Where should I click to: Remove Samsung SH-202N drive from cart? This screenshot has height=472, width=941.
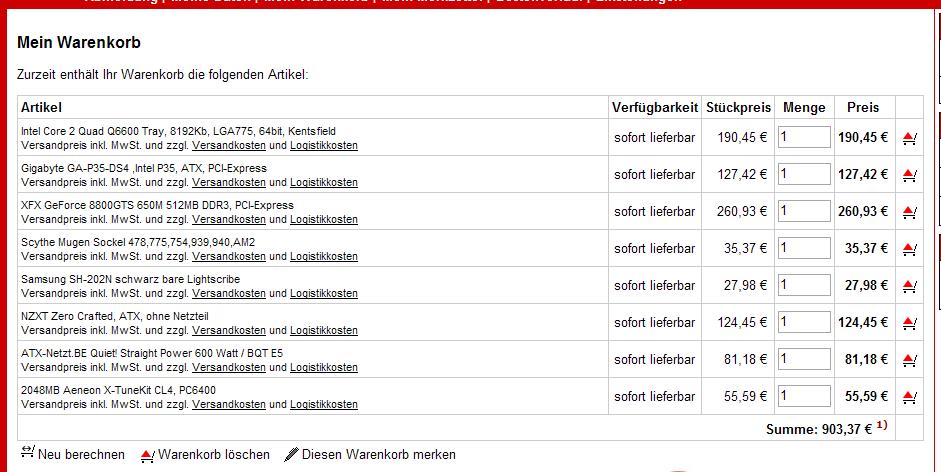[x=909, y=286]
